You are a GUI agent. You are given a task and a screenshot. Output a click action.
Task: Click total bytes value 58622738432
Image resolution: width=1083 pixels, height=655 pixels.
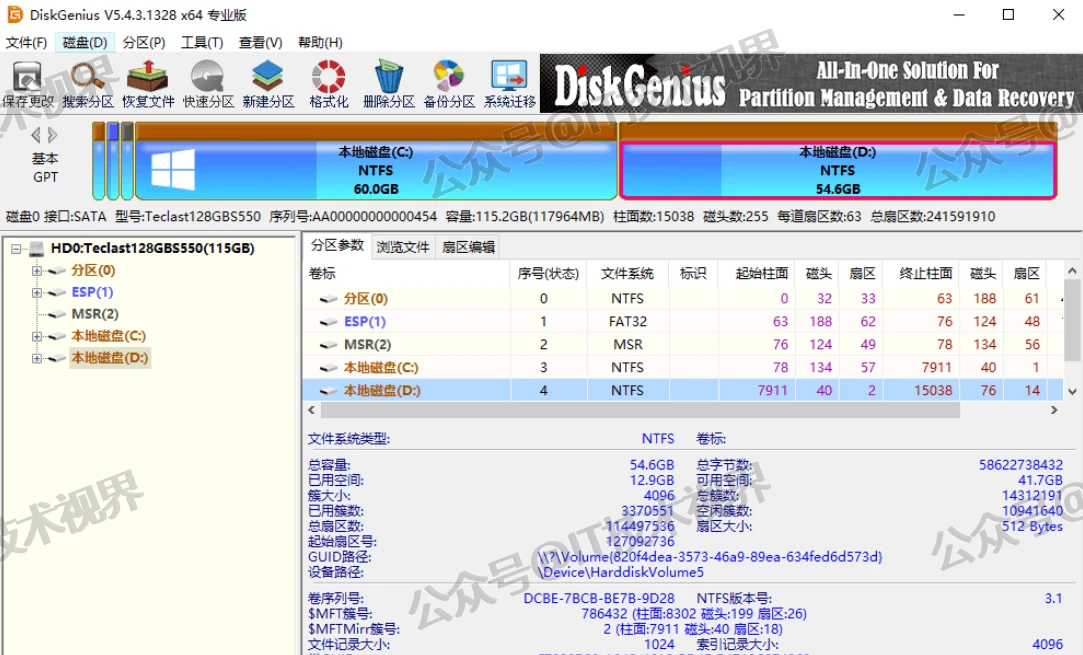1021,465
